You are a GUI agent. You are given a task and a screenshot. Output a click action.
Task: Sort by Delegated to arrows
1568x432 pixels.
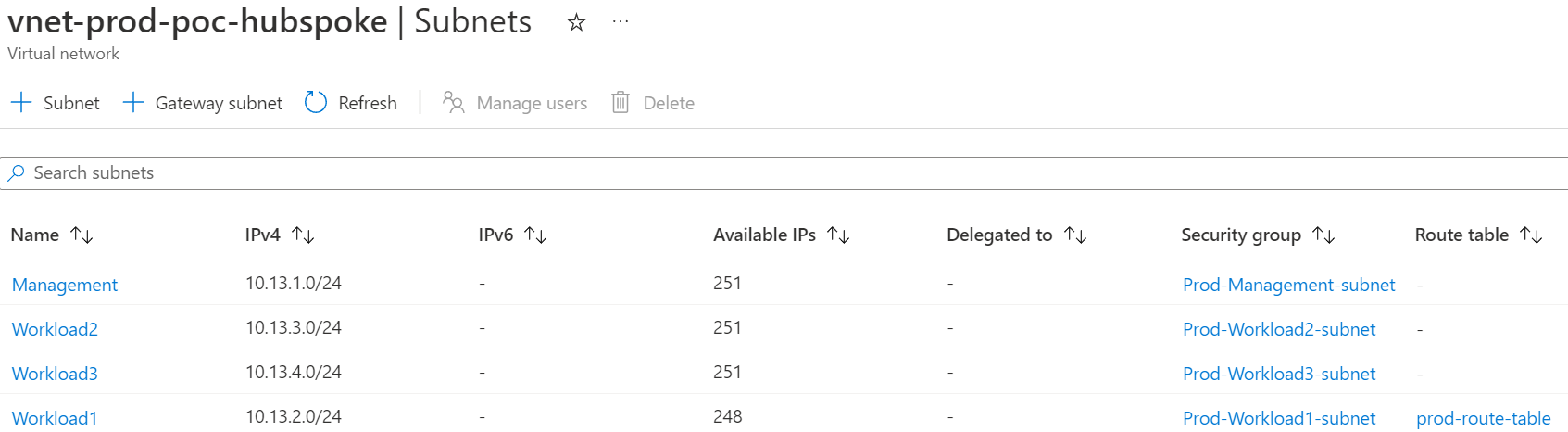tap(1075, 235)
